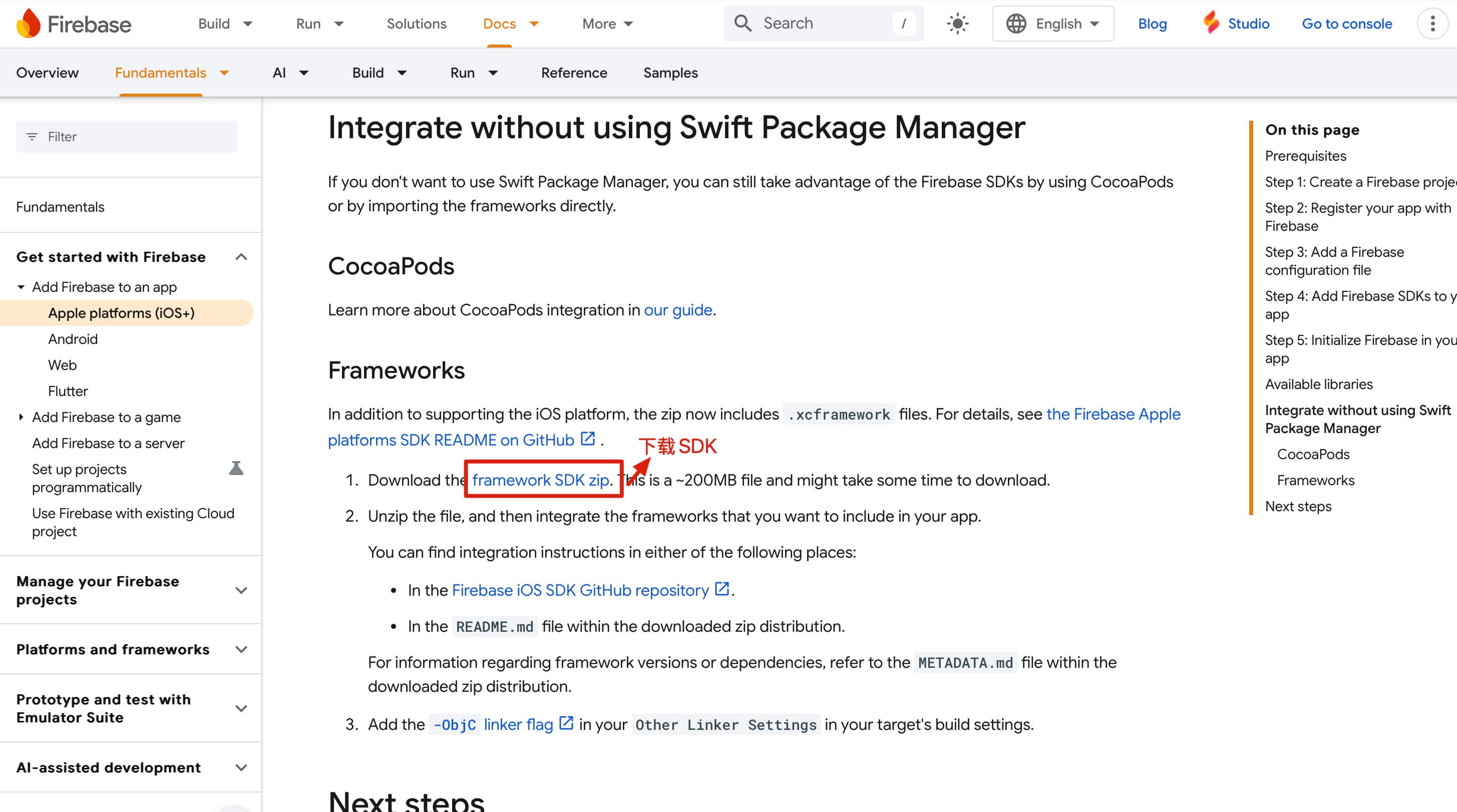Switch to the Overview tab

(x=48, y=73)
